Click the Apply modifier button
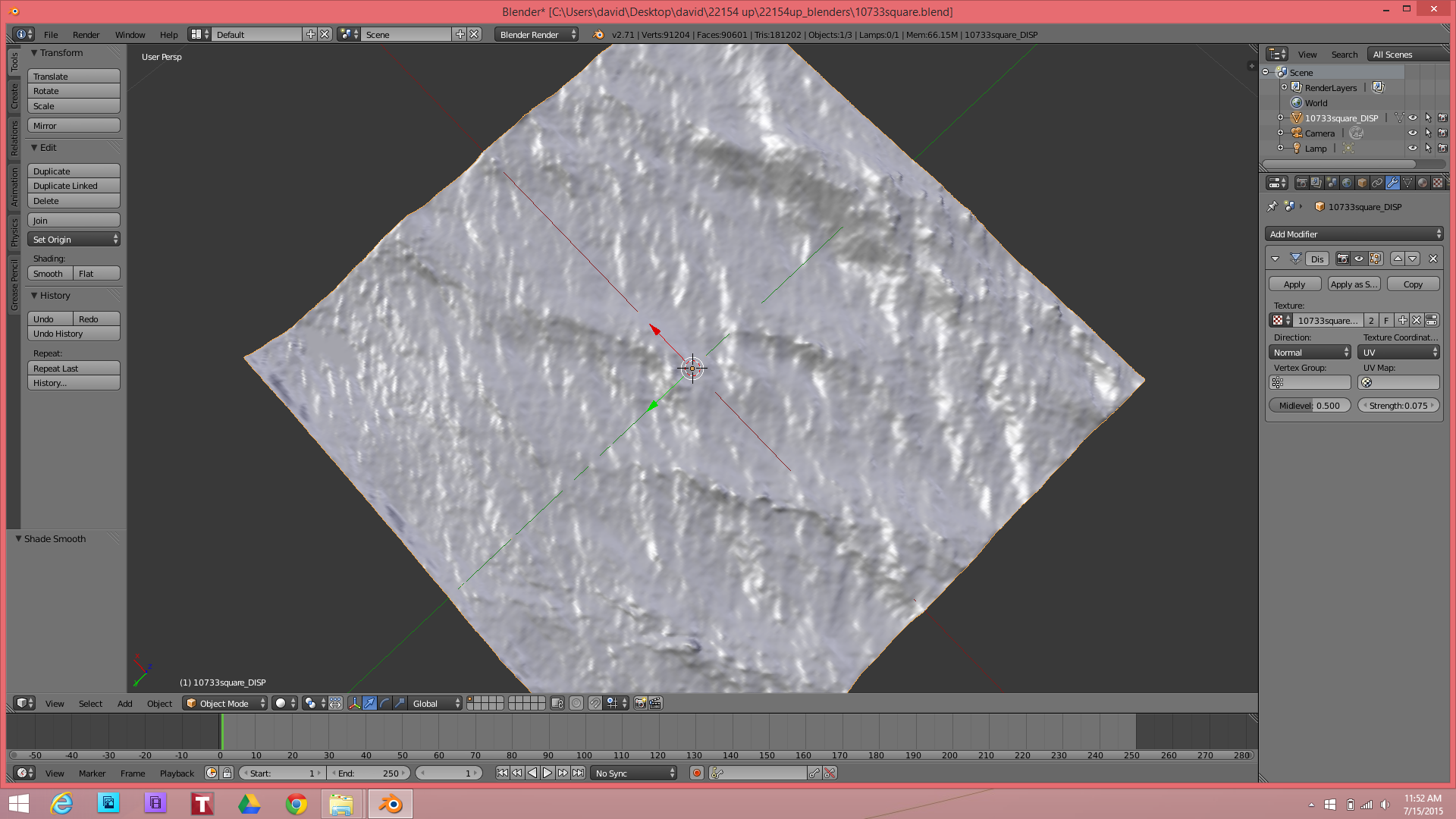The height and width of the screenshot is (819, 1456). [1294, 284]
